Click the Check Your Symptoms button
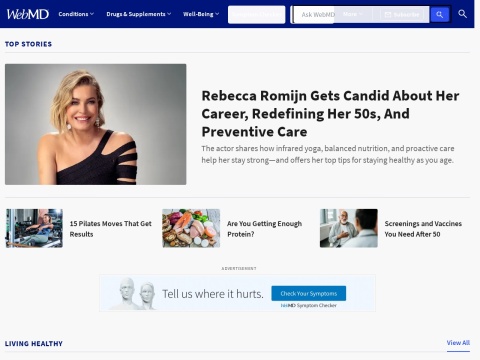 [309, 293]
